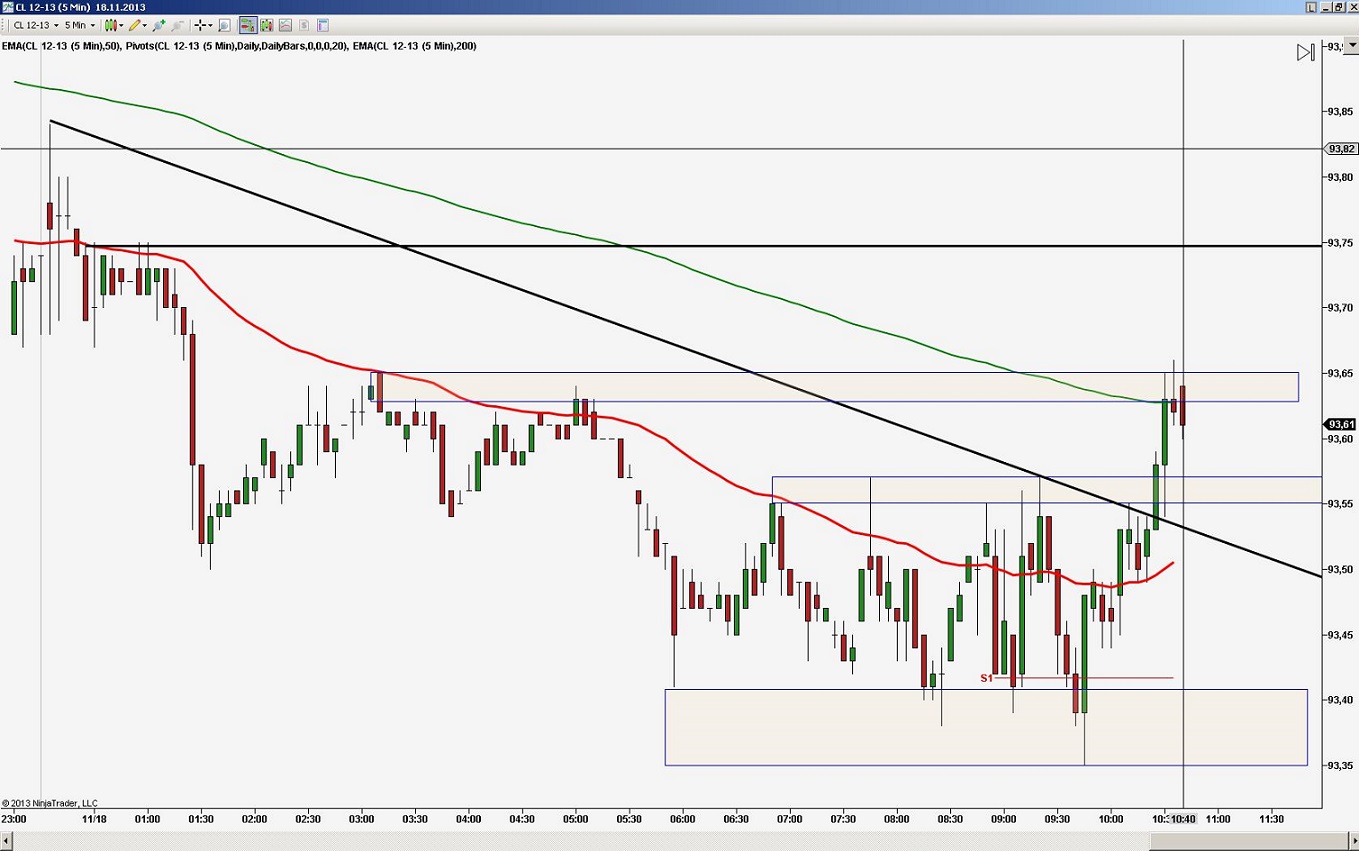Activate the zoom in tool
The width and height of the screenshot is (1359, 851).
coord(157,25)
